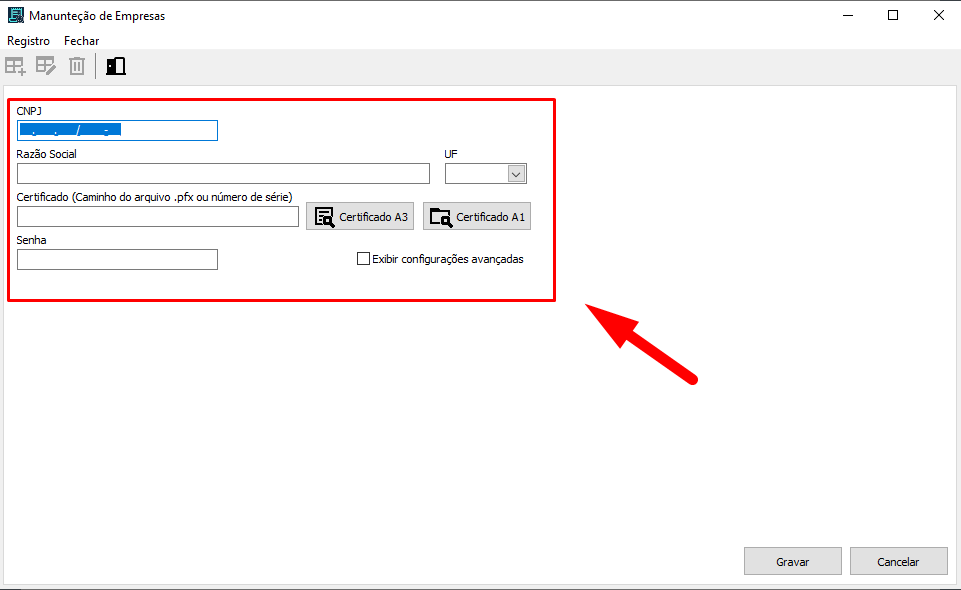The image size is (961, 590).
Task: Enable Exibir configurações avançadas checkbox
Action: (x=364, y=259)
